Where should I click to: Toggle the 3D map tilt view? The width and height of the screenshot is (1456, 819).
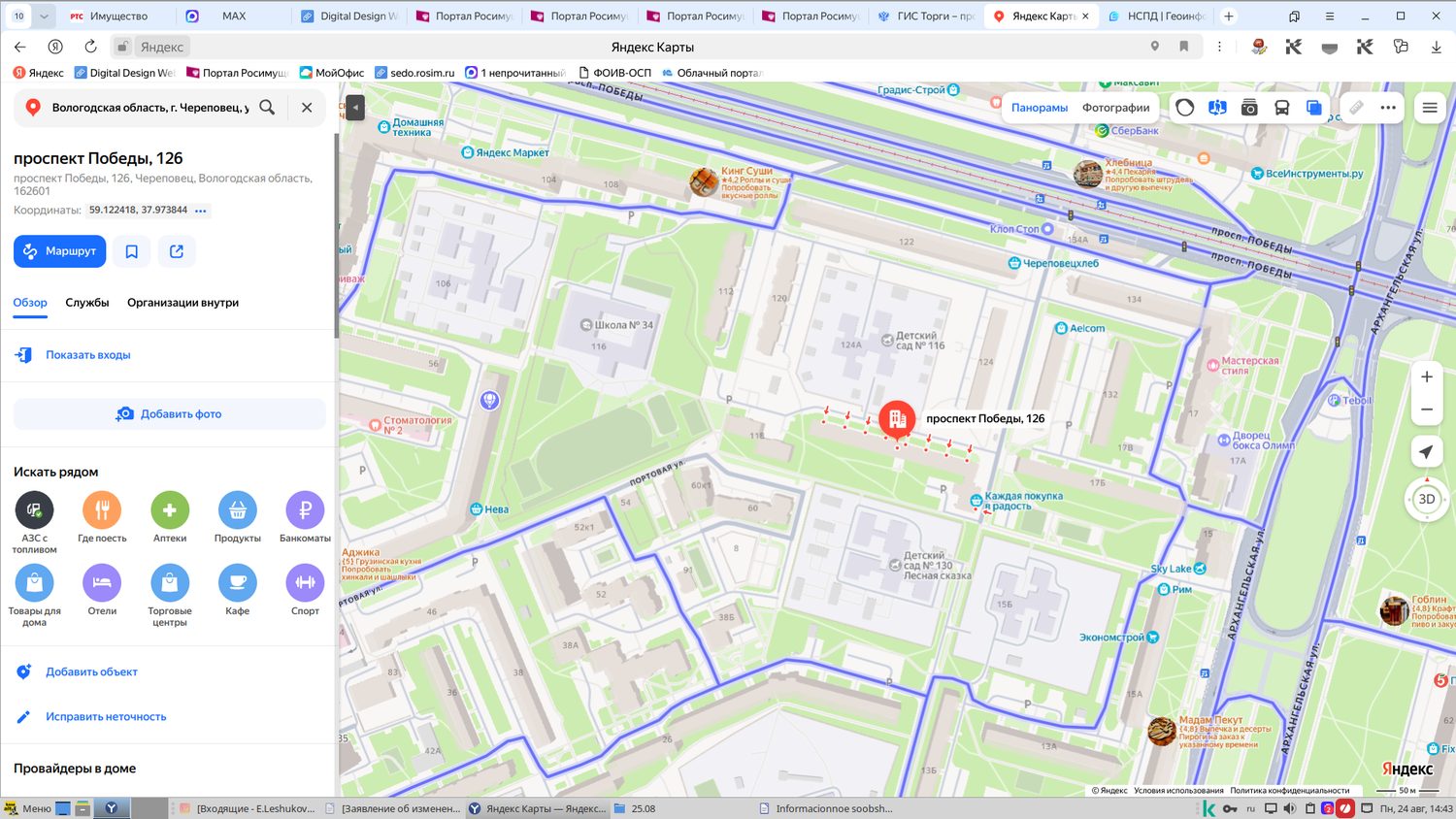1427,499
